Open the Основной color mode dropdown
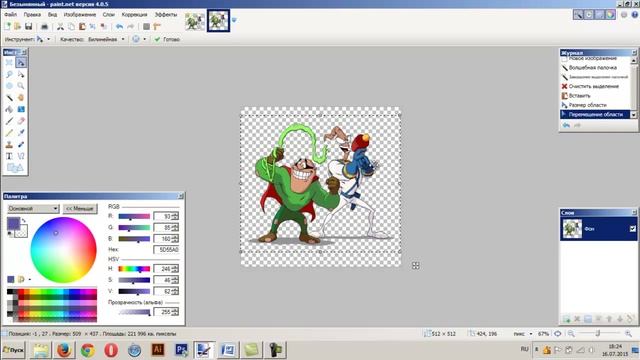 33,209
